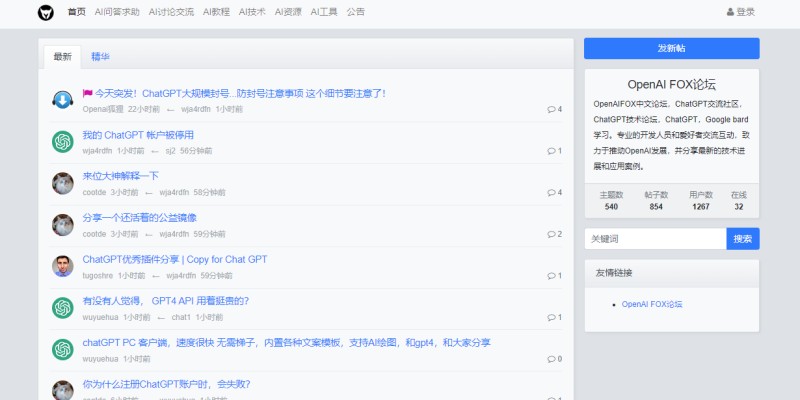The height and width of the screenshot is (400, 800).
Task: Open post 有没有人觉得，GPT4 API 用着挺贵的
Action: (x=166, y=301)
